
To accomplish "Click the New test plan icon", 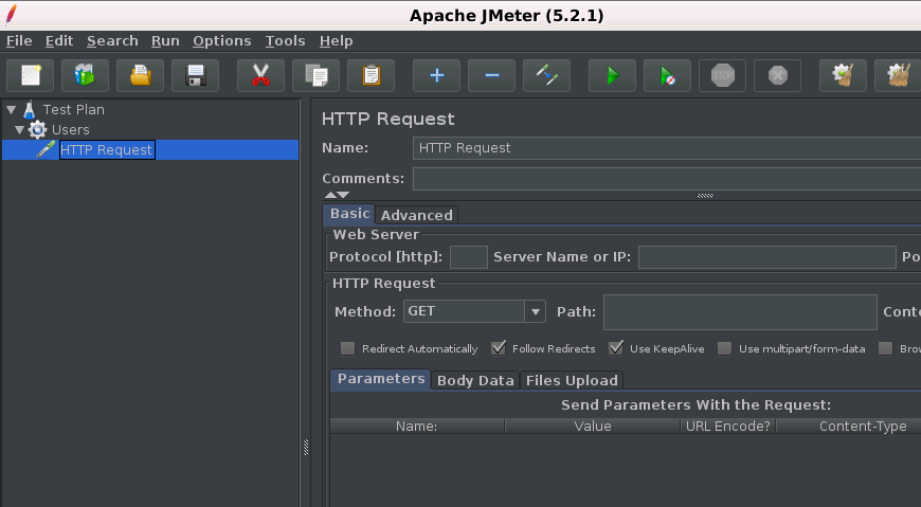I will (30, 75).
